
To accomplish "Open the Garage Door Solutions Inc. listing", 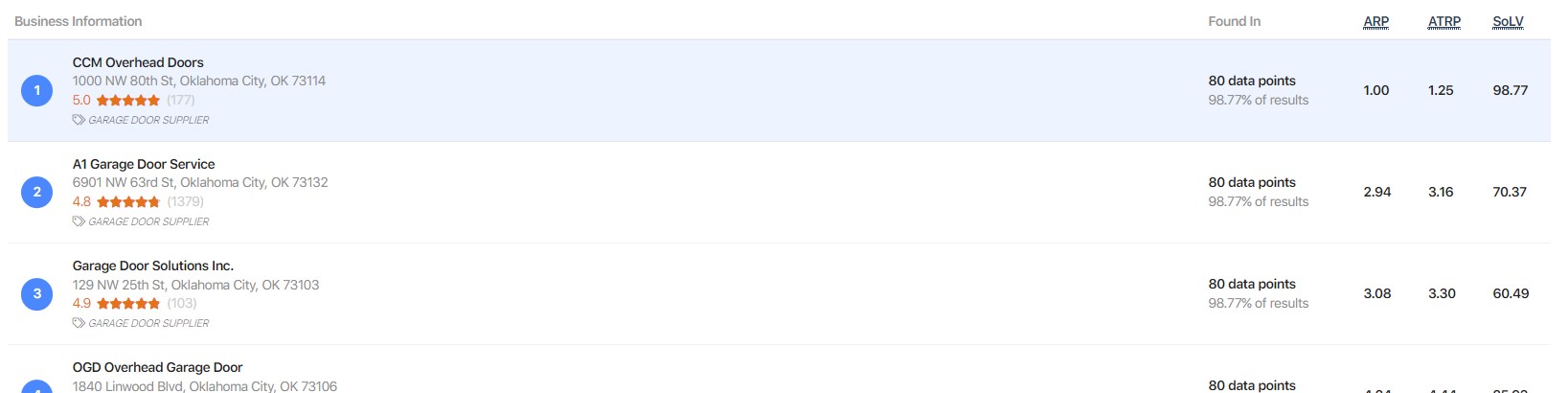I will click(x=153, y=266).
